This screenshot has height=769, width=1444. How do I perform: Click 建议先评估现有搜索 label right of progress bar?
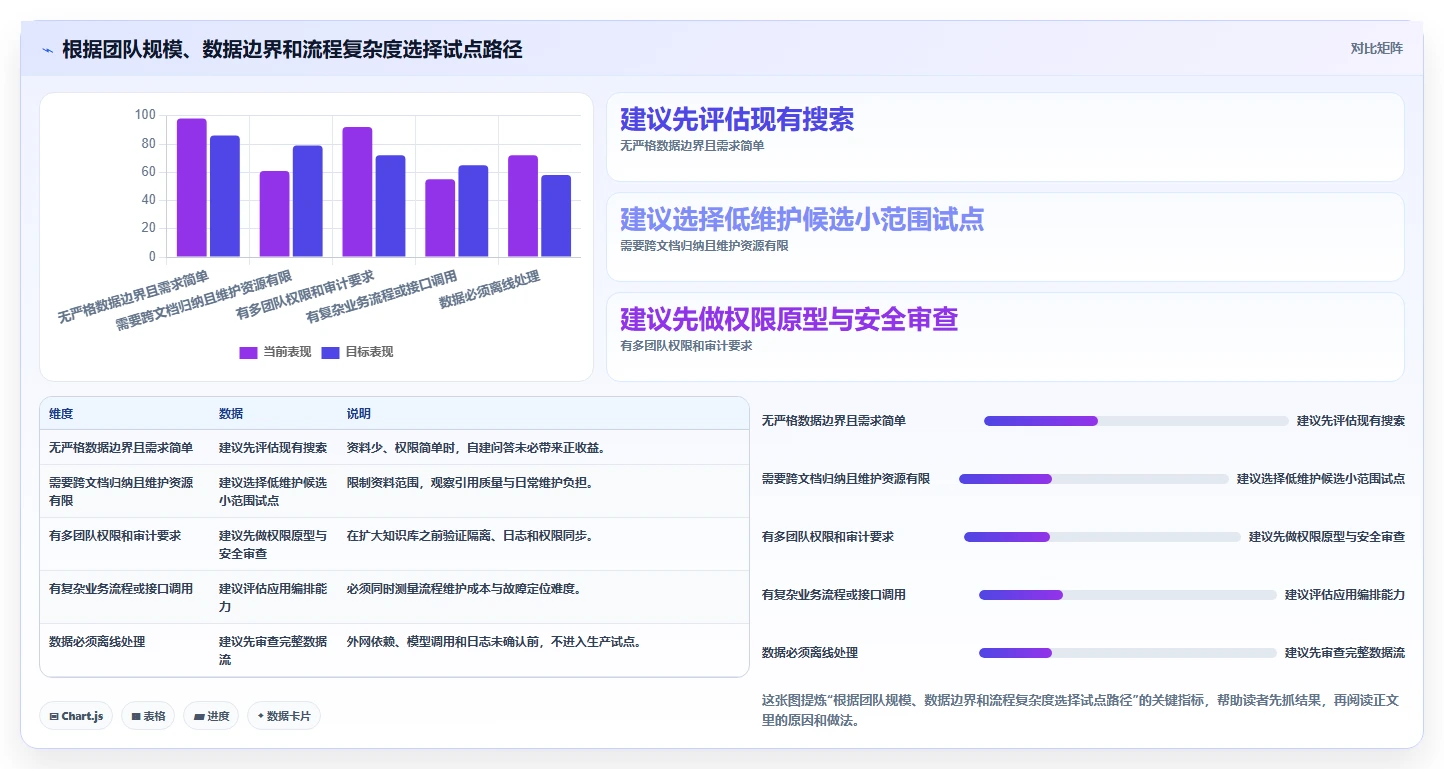click(1351, 421)
